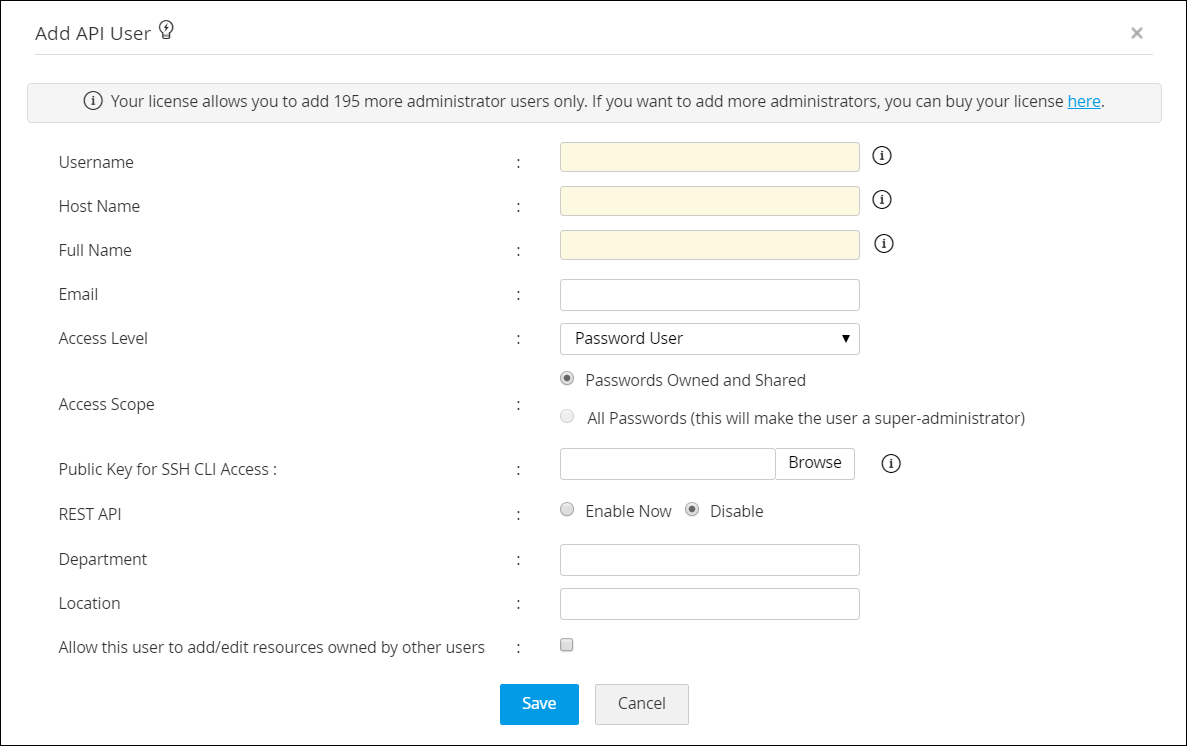The image size is (1187, 746).
Task: Cancel adding the API user
Action: tap(641, 704)
